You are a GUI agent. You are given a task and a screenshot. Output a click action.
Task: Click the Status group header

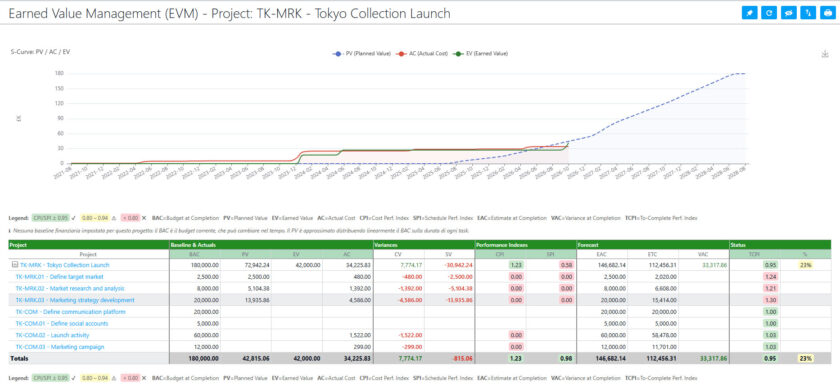(x=780, y=245)
